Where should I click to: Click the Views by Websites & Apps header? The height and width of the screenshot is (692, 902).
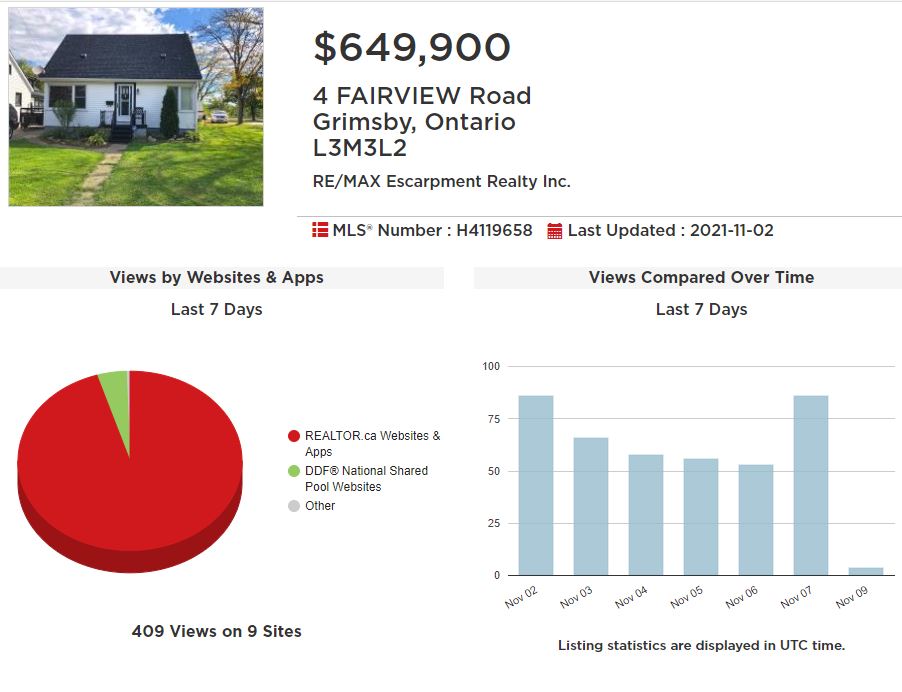click(217, 277)
